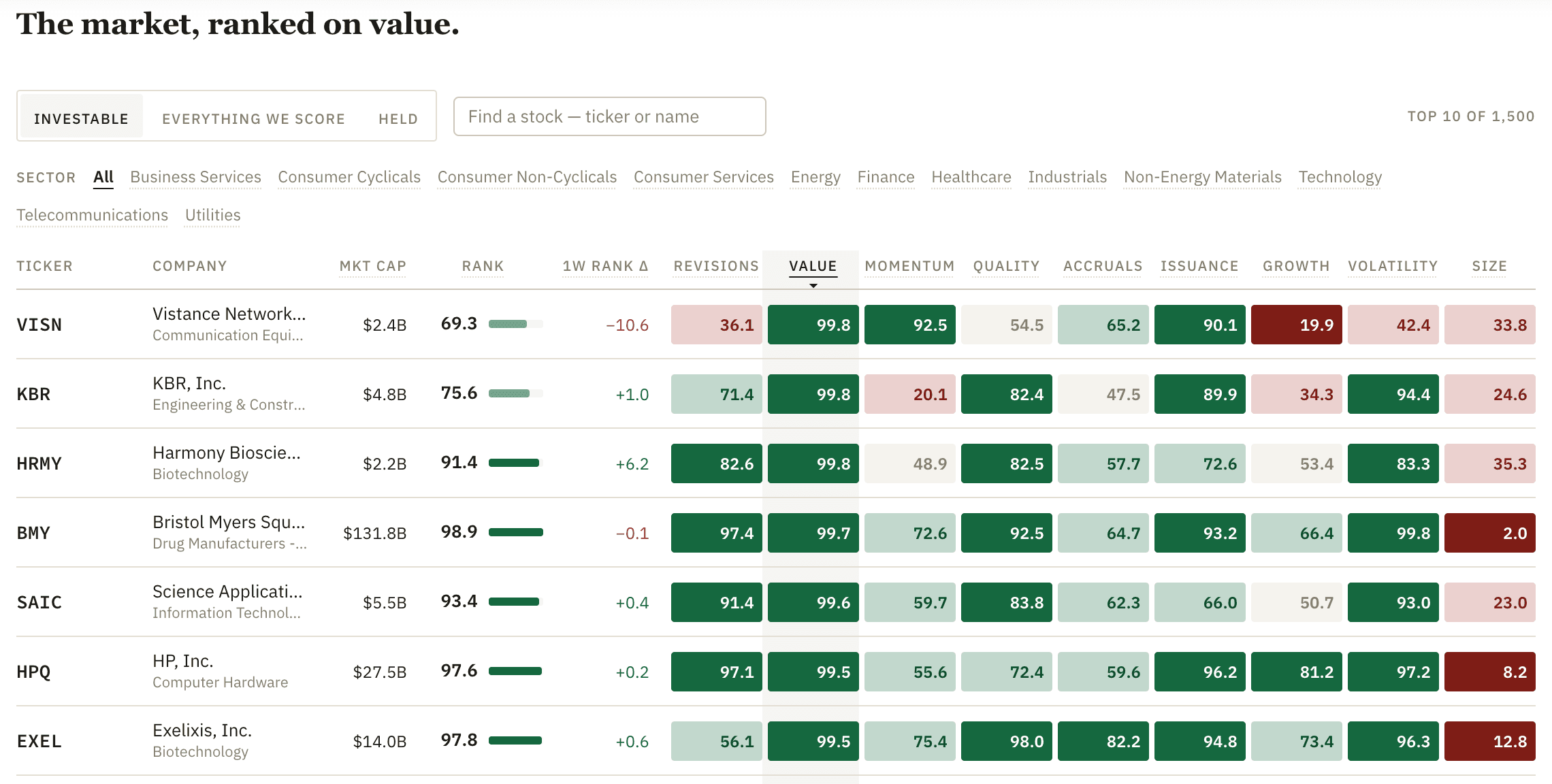Click the VALUE sort direction arrow

(813, 285)
